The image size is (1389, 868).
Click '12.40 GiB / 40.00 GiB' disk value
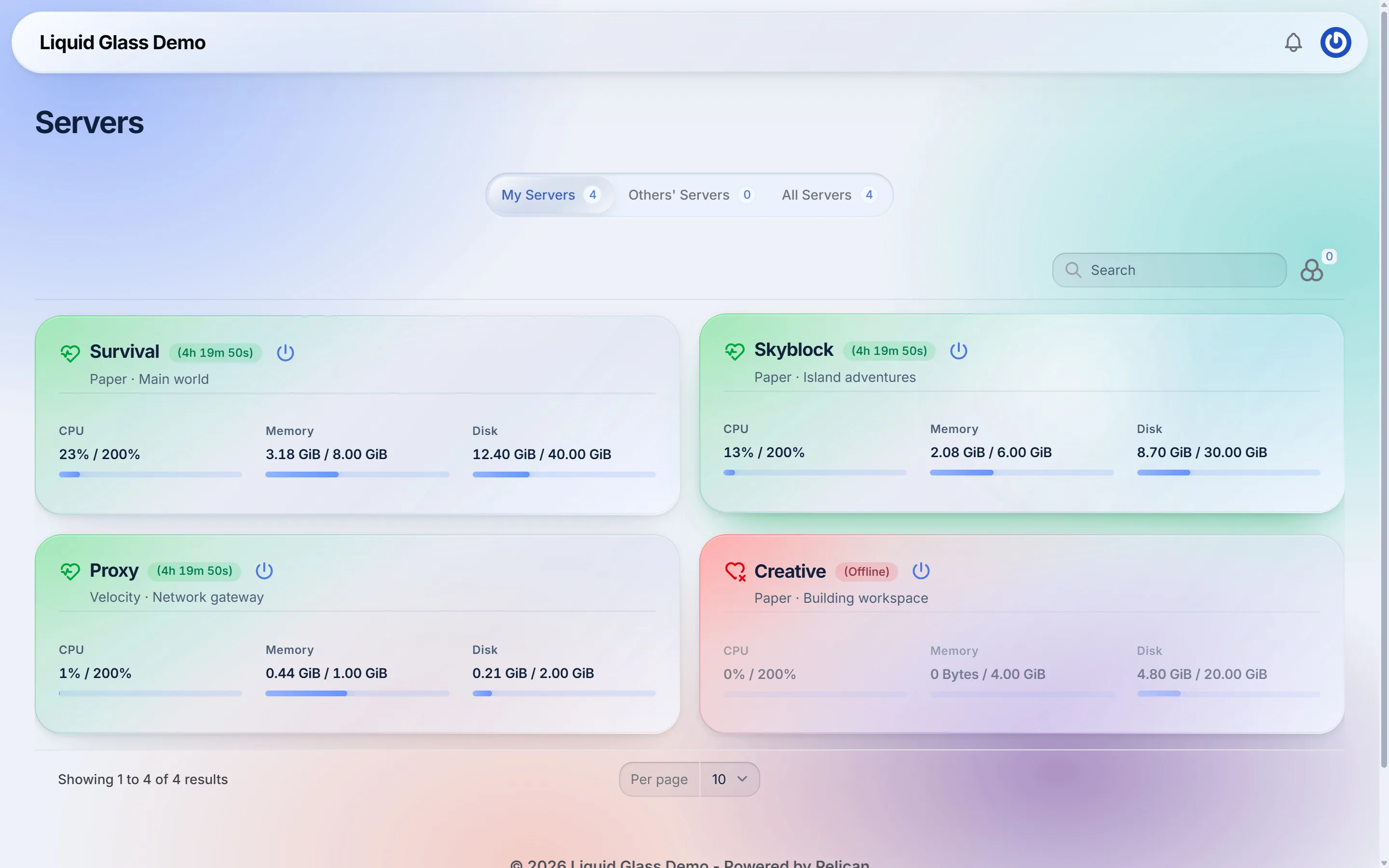click(542, 454)
